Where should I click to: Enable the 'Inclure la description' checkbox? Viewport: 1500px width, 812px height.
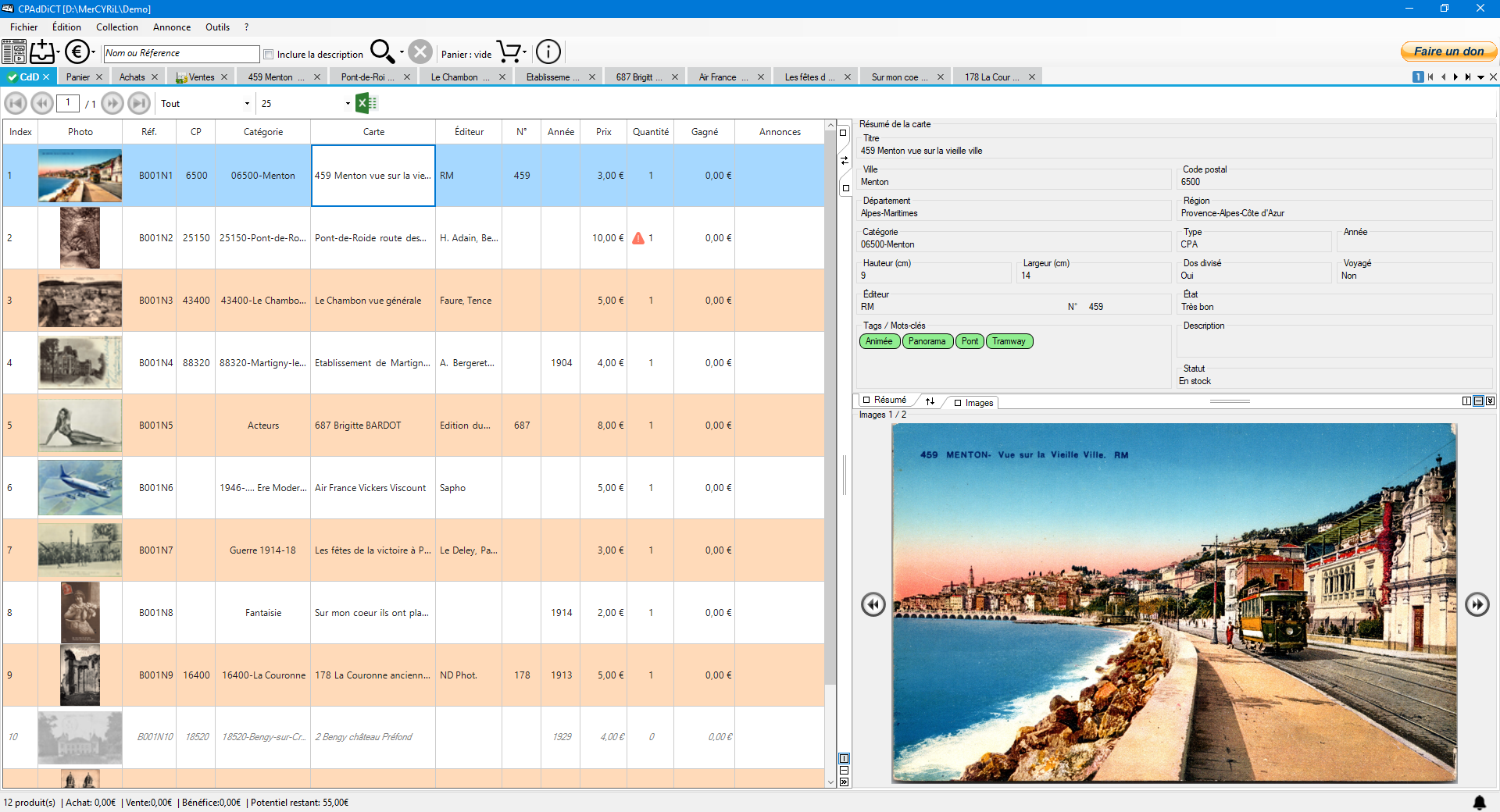tap(269, 55)
